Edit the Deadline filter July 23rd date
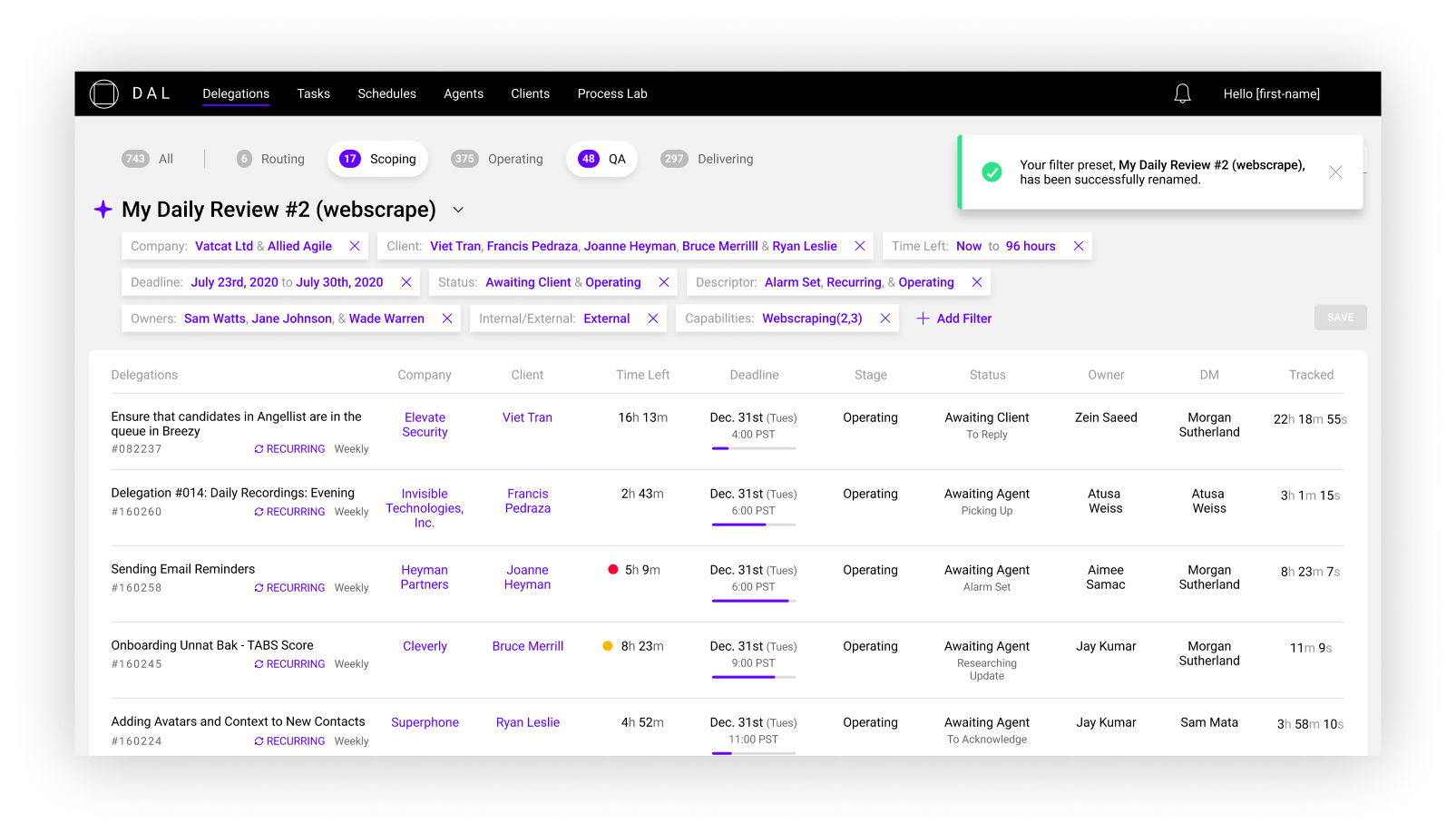Viewport: 1456px width, 834px height. coord(234,282)
